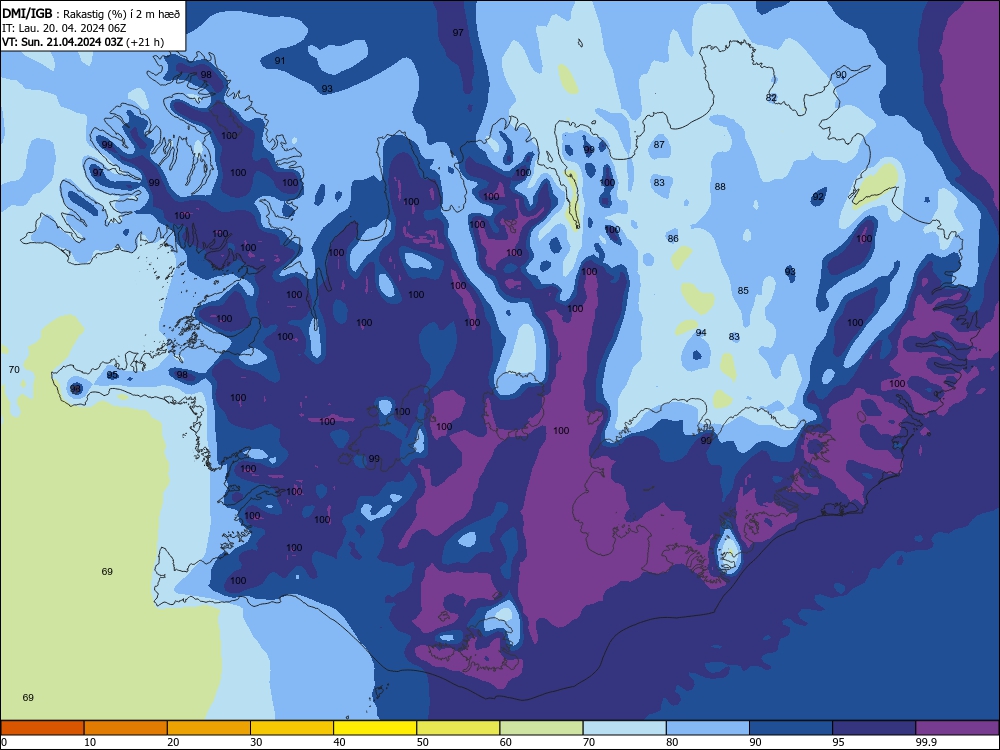Click the legend tick label '30'
Image resolution: width=1000 pixels, height=750 pixels.
[256, 742]
